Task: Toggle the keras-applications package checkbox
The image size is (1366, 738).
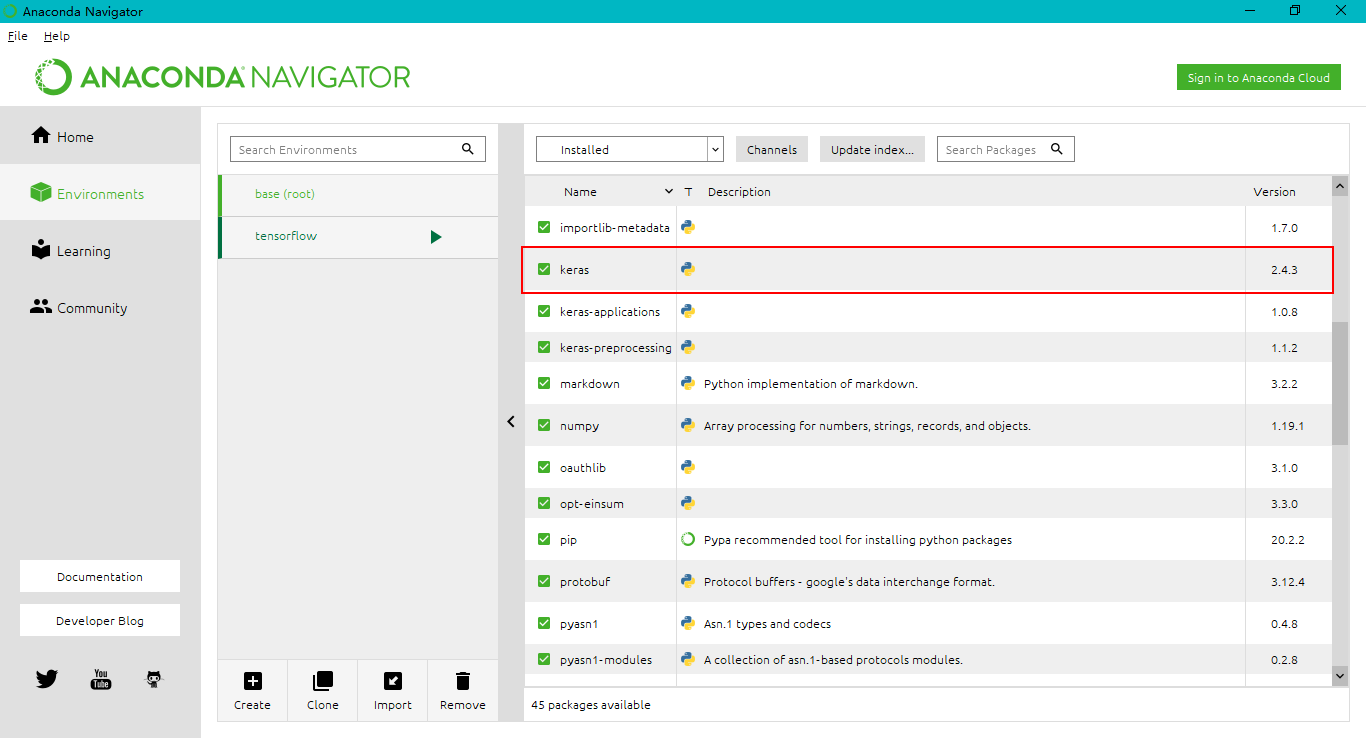Action: [x=544, y=311]
